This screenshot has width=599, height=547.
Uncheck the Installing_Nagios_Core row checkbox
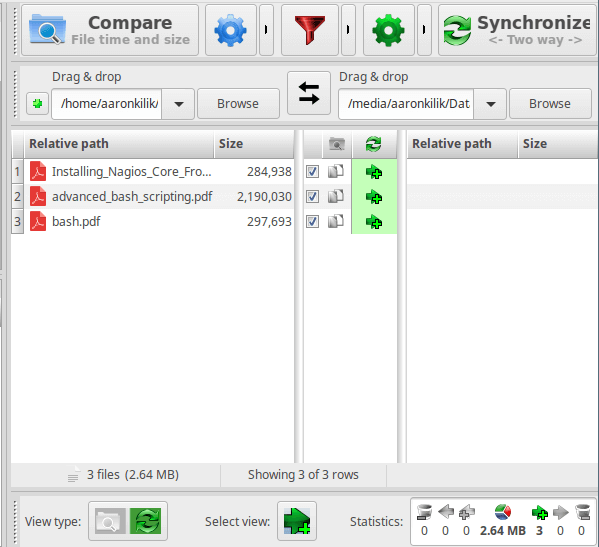312,172
